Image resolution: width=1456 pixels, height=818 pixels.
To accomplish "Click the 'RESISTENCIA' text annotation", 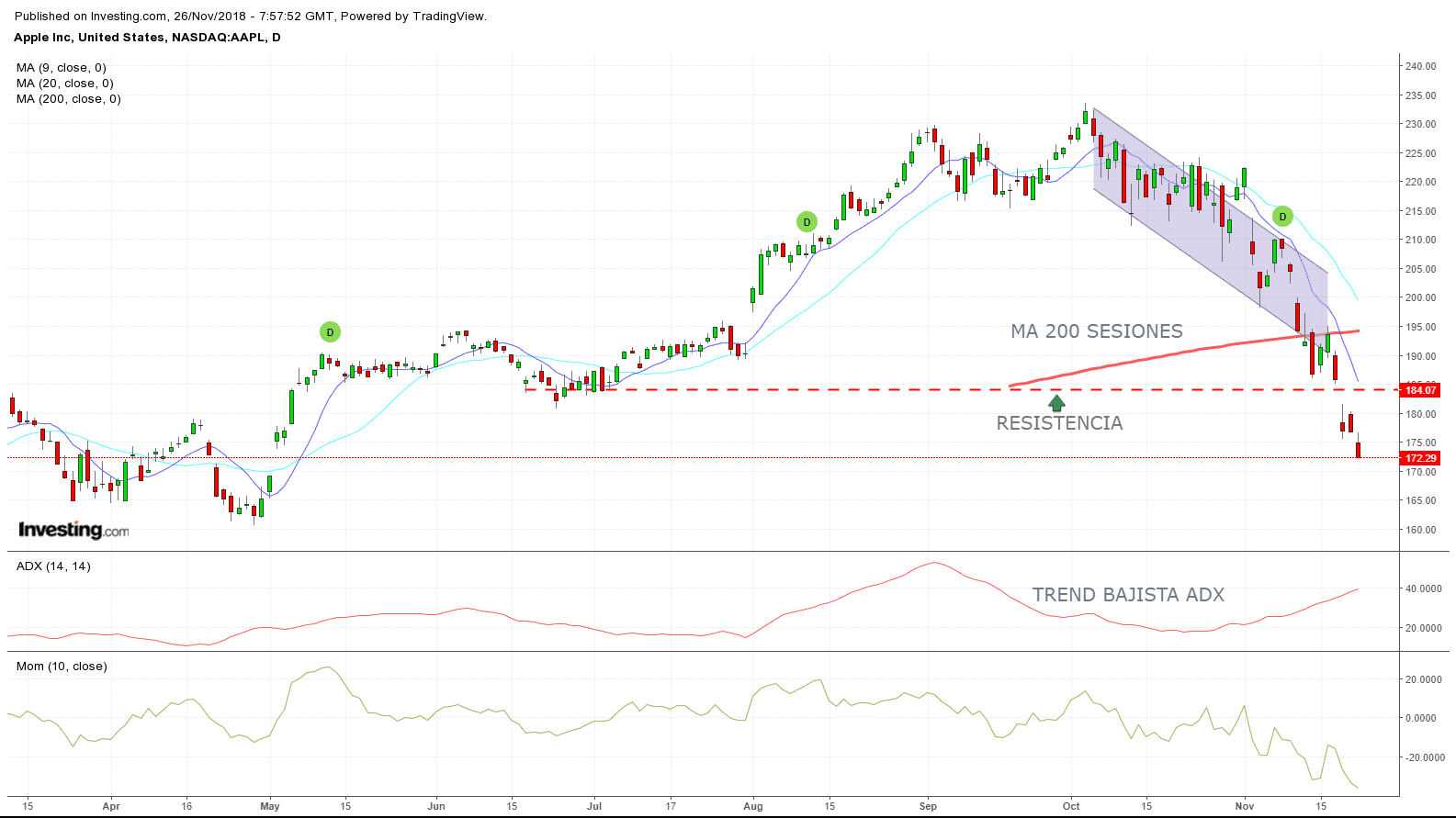I will (1059, 423).
